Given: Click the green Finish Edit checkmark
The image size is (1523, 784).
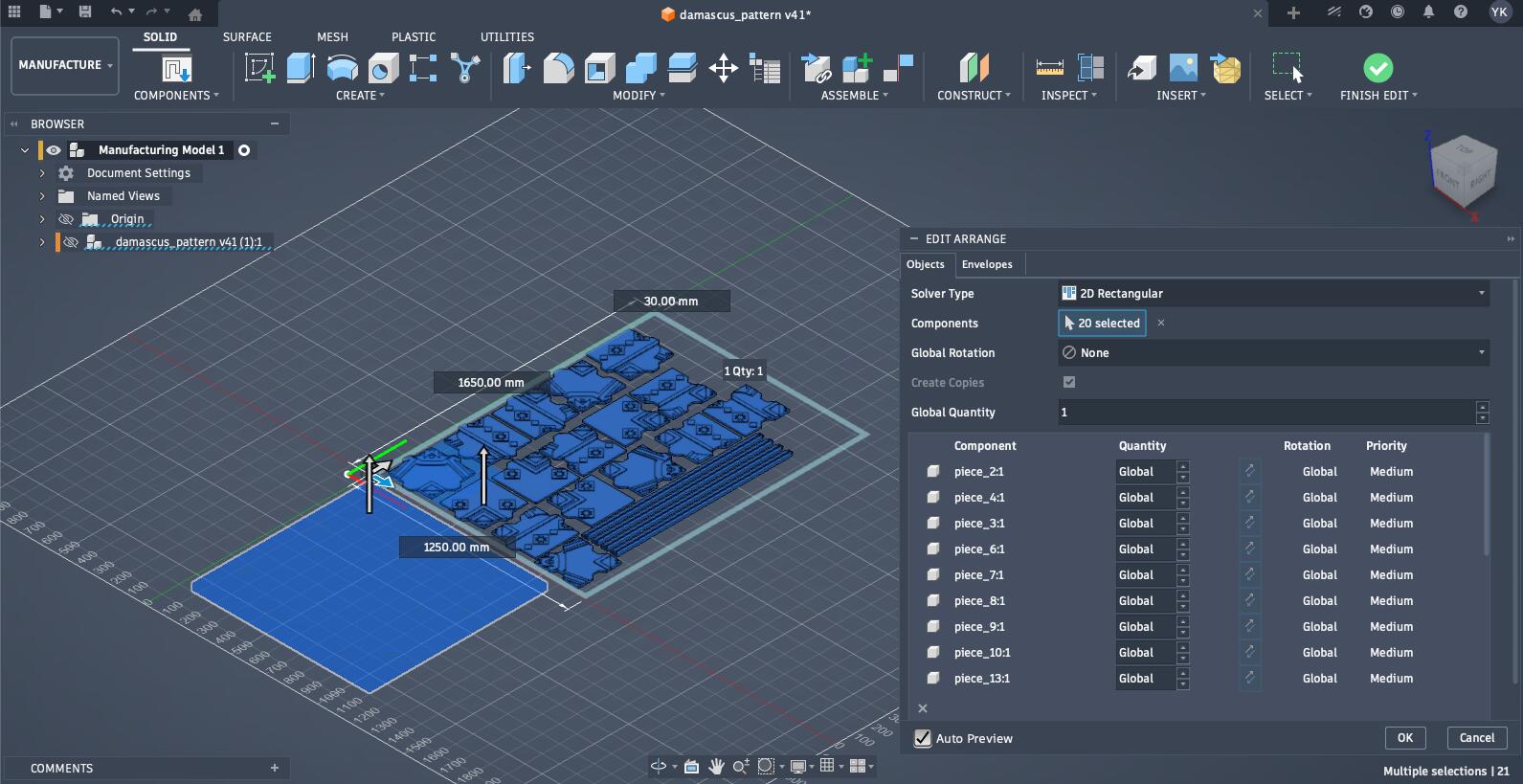Looking at the screenshot, I should 1377,68.
